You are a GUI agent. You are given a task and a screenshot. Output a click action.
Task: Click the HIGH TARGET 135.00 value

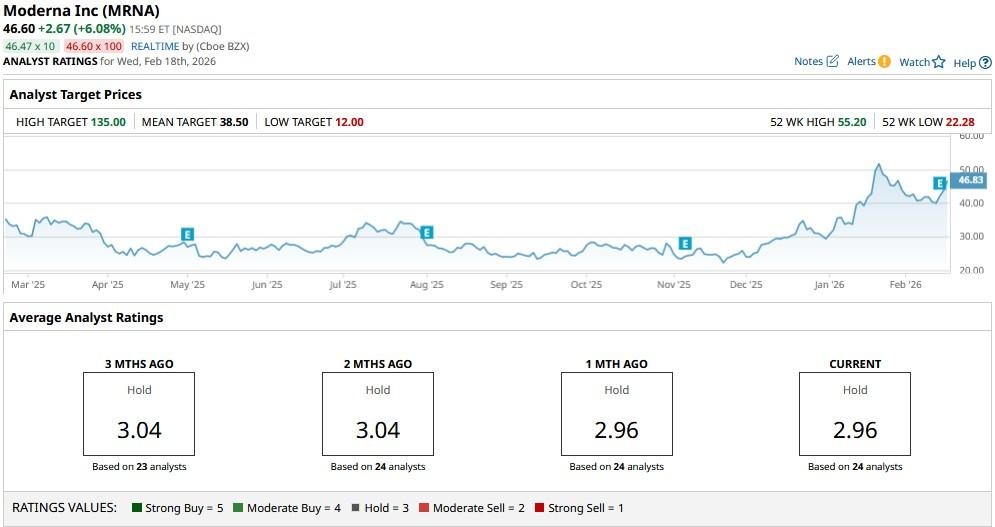[108, 122]
